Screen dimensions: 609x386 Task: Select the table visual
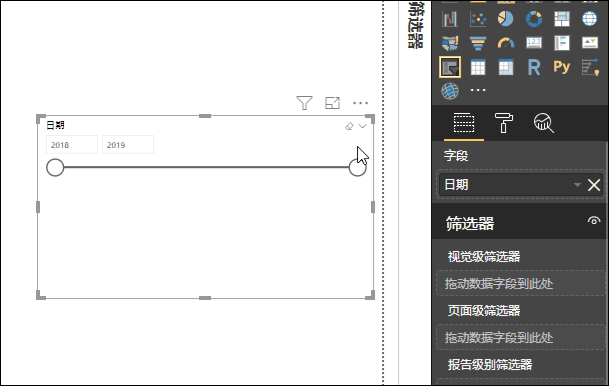point(478,68)
